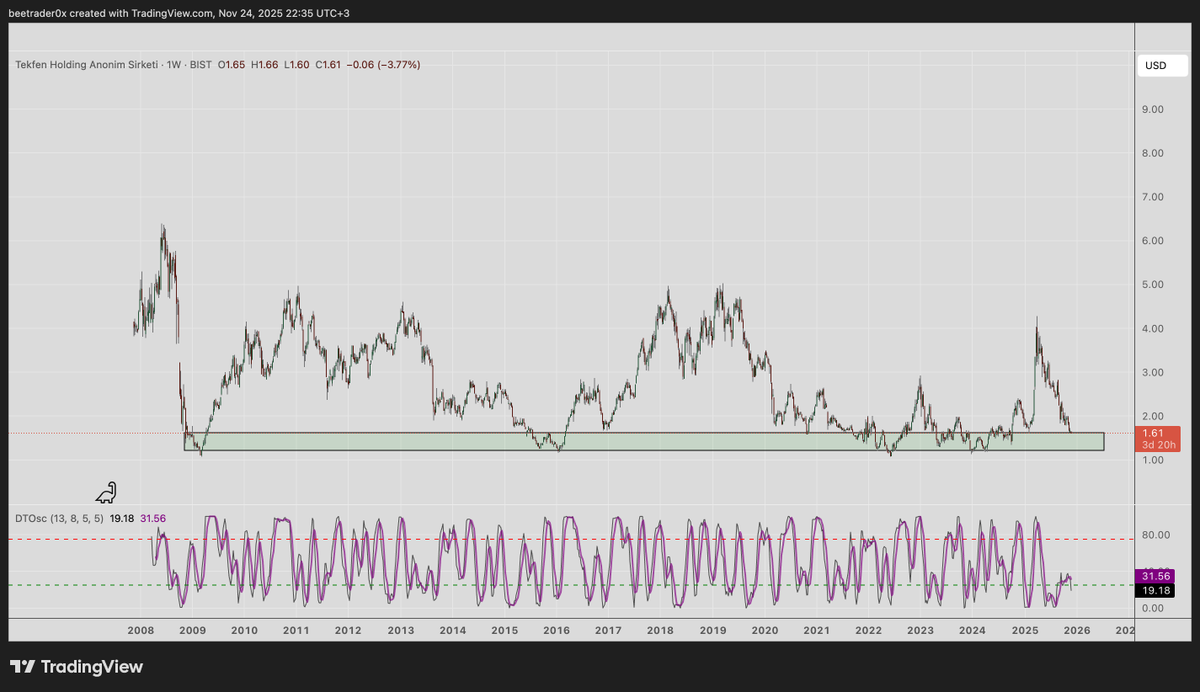Click the high value H1.66
This screenshot has height=692, width=1200.
pyautogui.click(x=264, y=65)
